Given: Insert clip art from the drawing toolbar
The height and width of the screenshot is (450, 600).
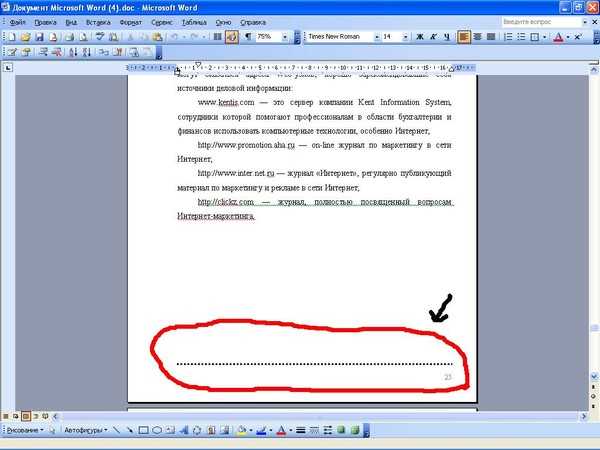Looking at the screenshot, I should pyautogui.click(x=211, y=430).
